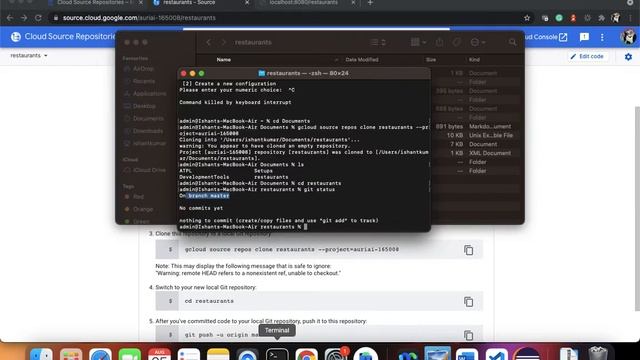Open Visual Studio Code in the Dock

pos(497,354)
